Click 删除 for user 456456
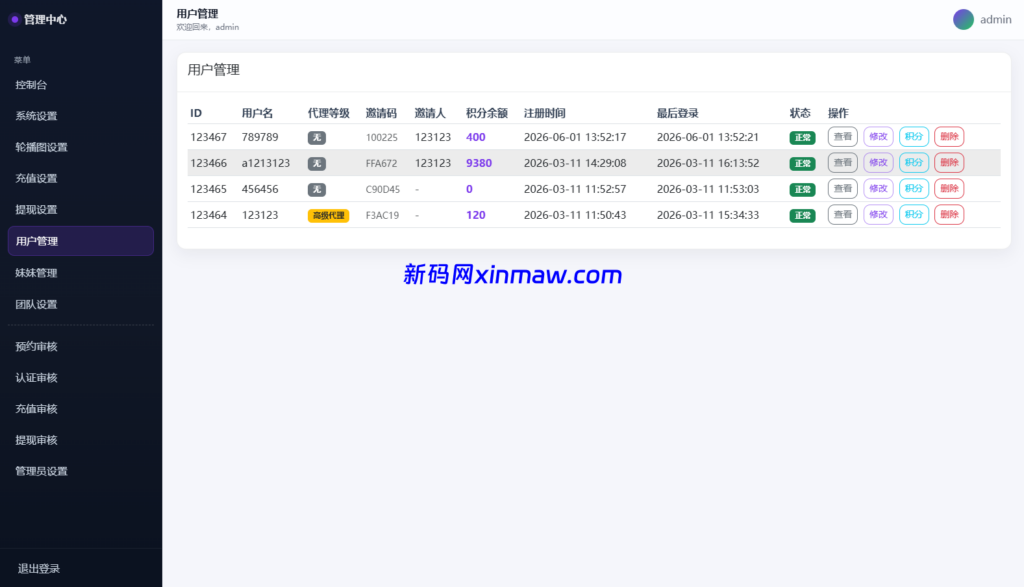Screen dimensions: 1024x587 coord(949,189)
